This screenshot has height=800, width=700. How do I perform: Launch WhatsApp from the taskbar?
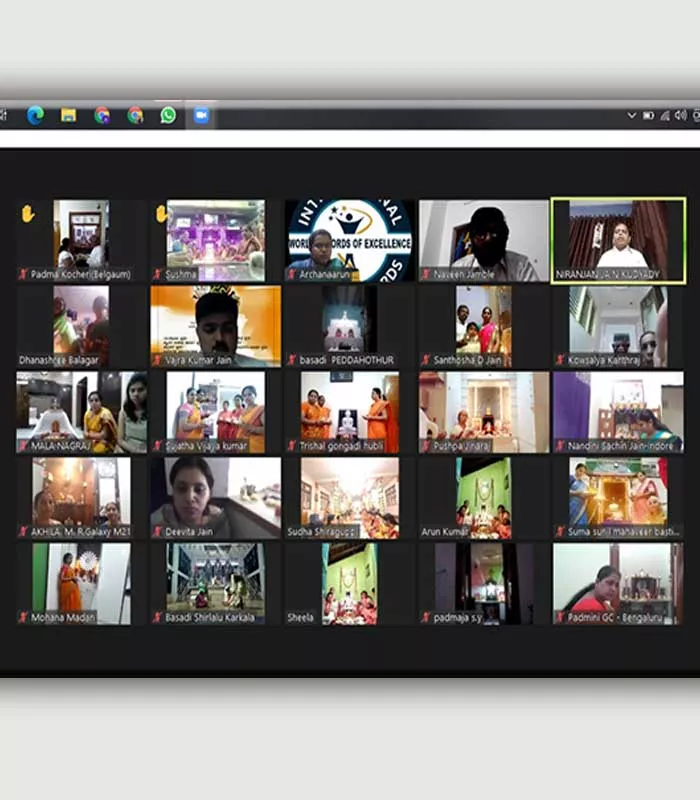(168, 115)
